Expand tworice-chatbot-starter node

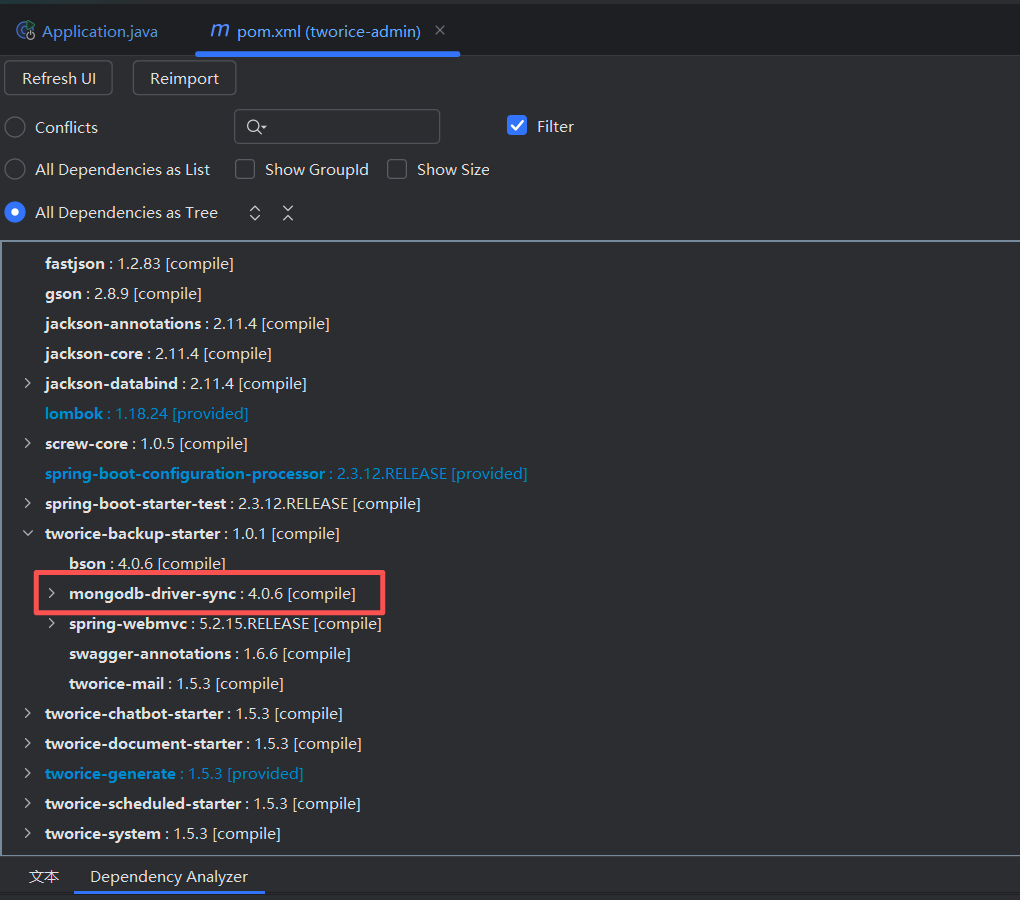(27, 713)
